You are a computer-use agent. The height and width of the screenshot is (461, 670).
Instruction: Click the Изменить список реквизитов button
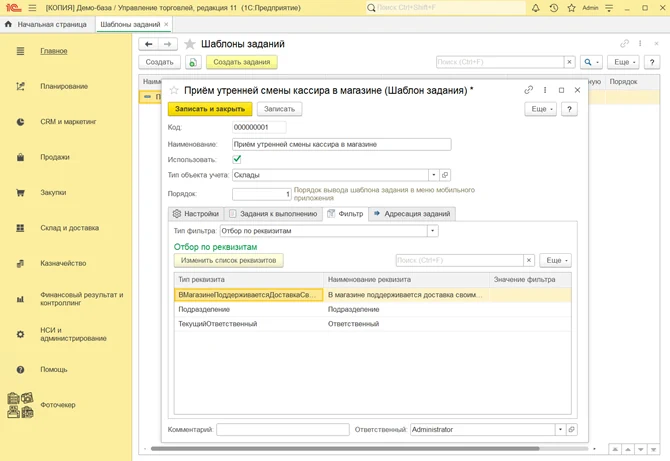coord(229,260)
